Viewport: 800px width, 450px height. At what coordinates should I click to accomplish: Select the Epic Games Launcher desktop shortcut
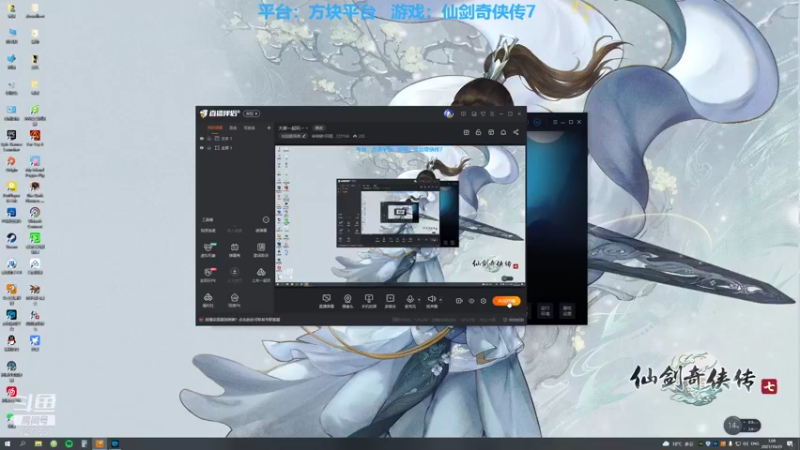pyautogui.click(x=11, y=140)
